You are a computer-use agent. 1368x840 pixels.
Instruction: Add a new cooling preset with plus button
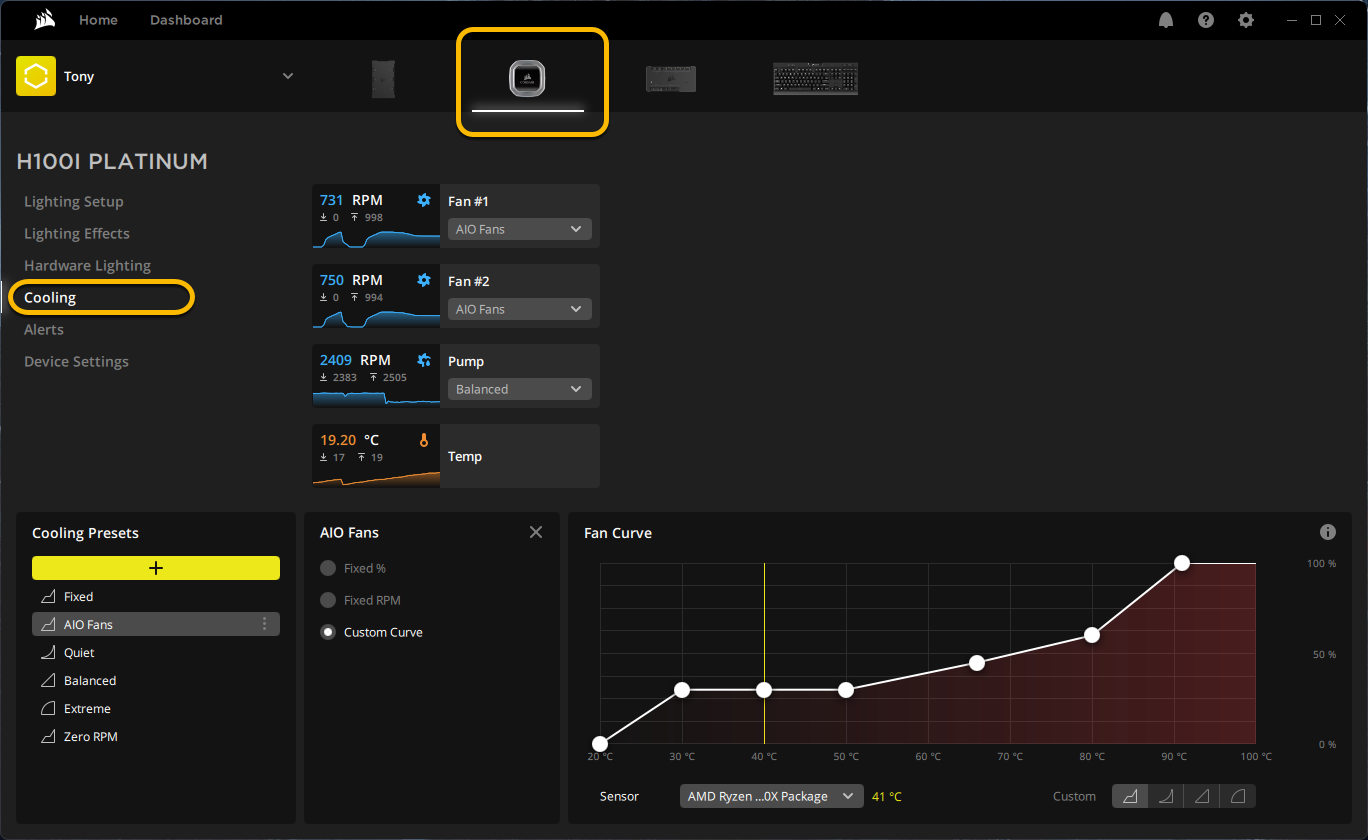(x=156, y=568)
